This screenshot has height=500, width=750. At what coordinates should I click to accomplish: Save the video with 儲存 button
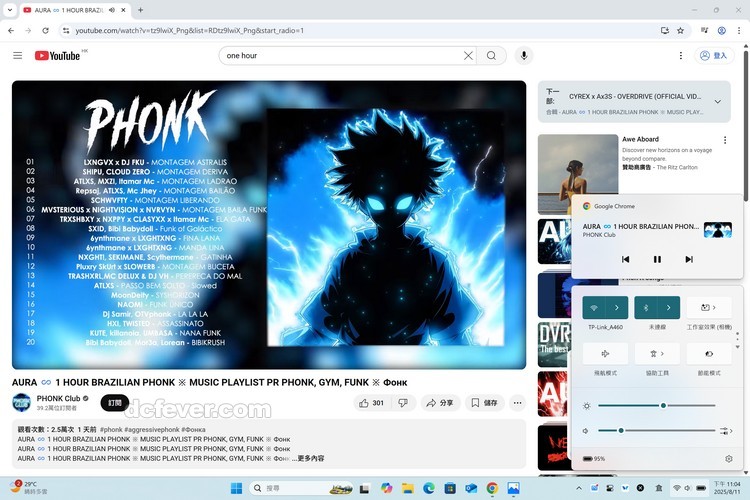(484, 403)
